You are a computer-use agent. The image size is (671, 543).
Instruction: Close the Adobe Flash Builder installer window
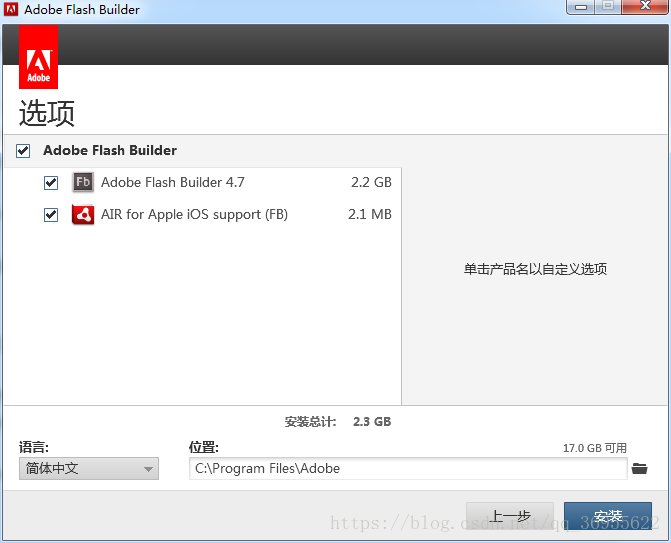[645, 7]
